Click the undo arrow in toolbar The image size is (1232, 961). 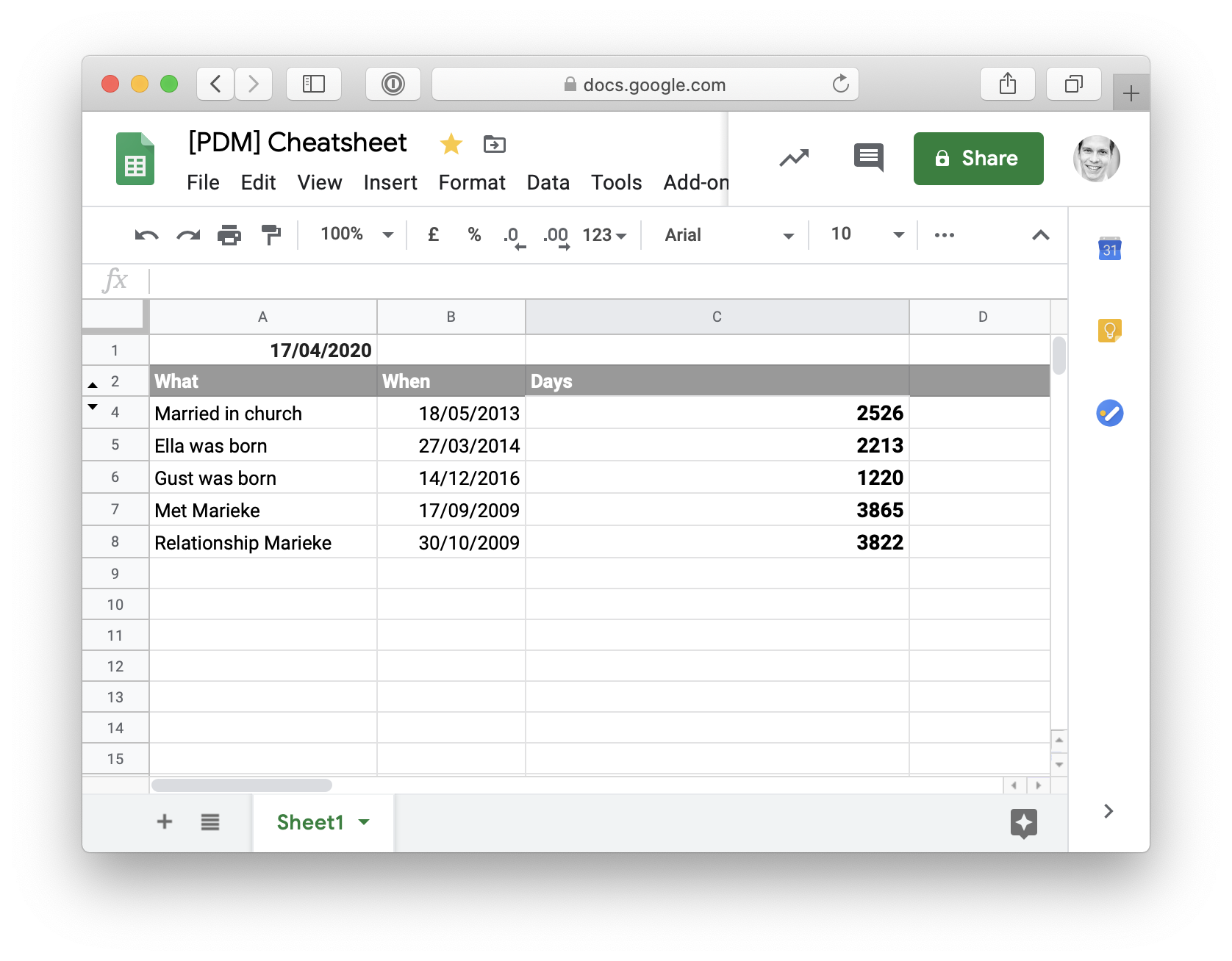[146, 235]
